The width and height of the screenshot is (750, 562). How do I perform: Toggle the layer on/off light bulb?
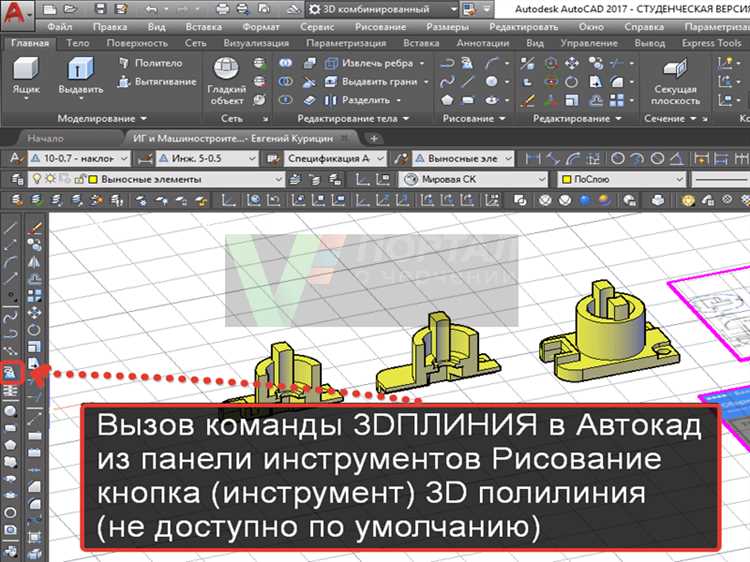tap(37, 179)
